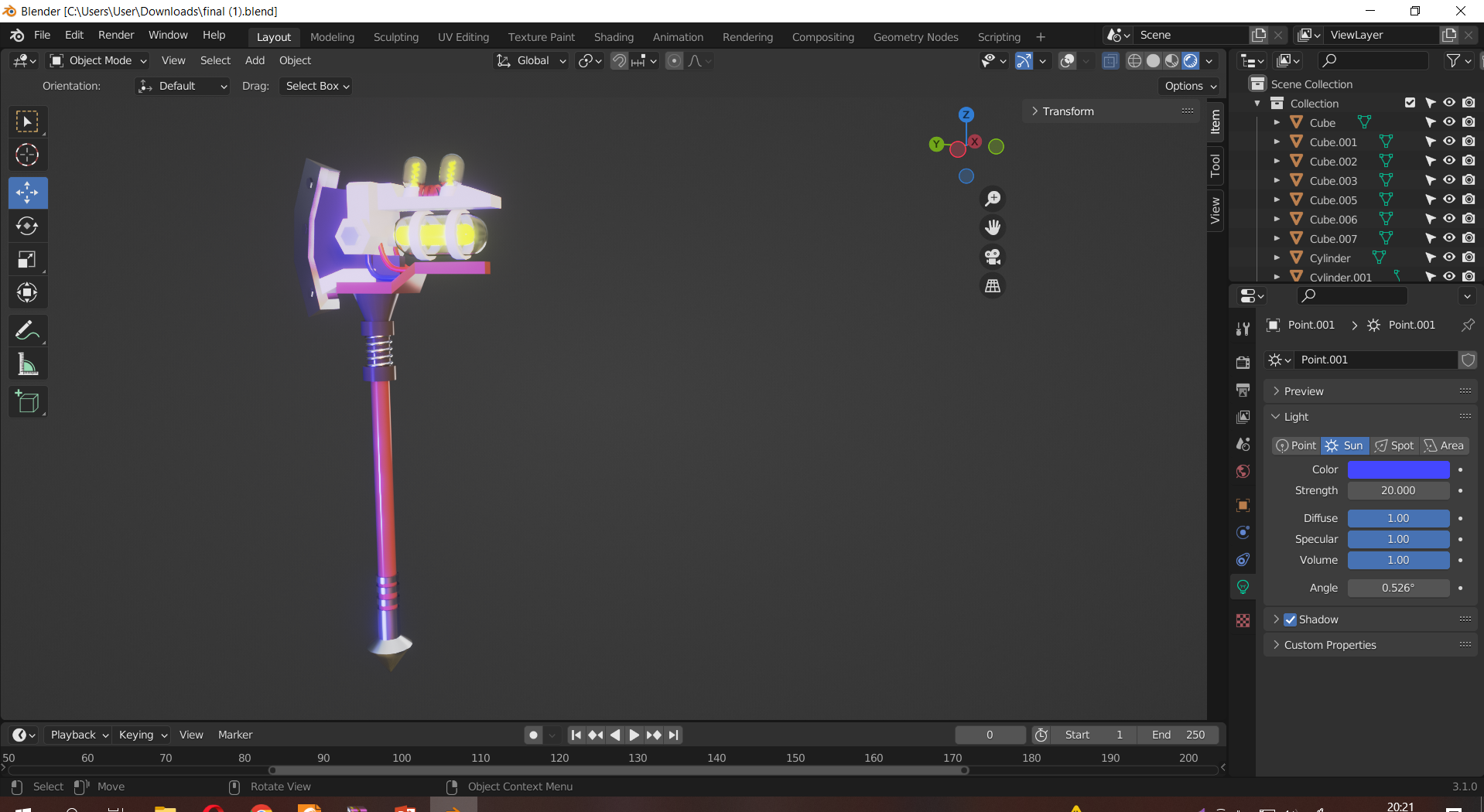Viewport: 1484px width, 812px height.
Task: Activate the 3D Cursor tool
Action: [28, 155]
